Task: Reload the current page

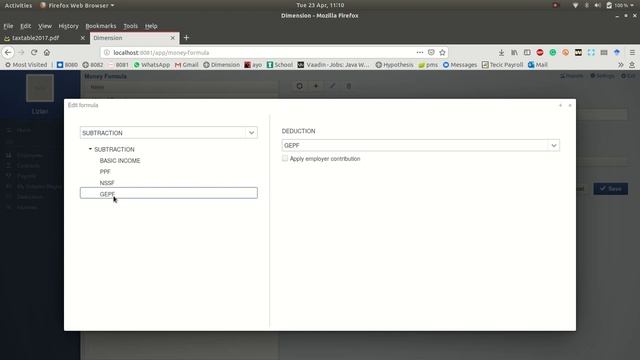Action: tap(34, 52)
